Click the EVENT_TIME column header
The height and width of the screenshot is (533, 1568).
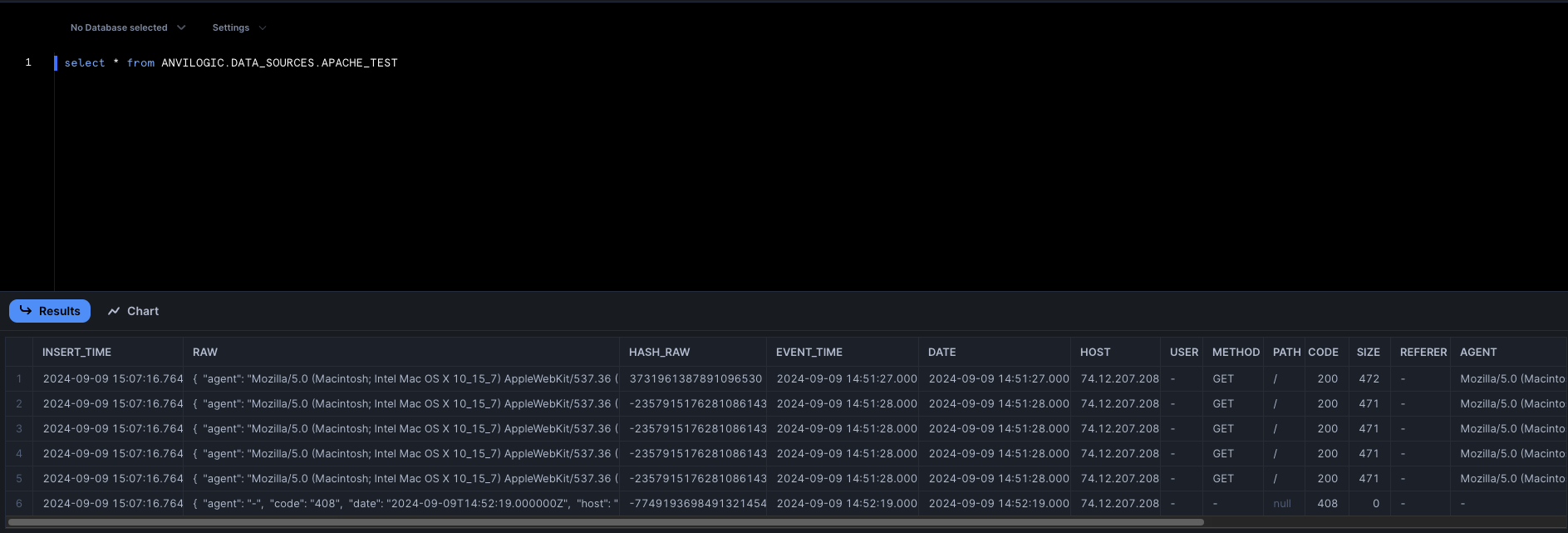point(809,353)
